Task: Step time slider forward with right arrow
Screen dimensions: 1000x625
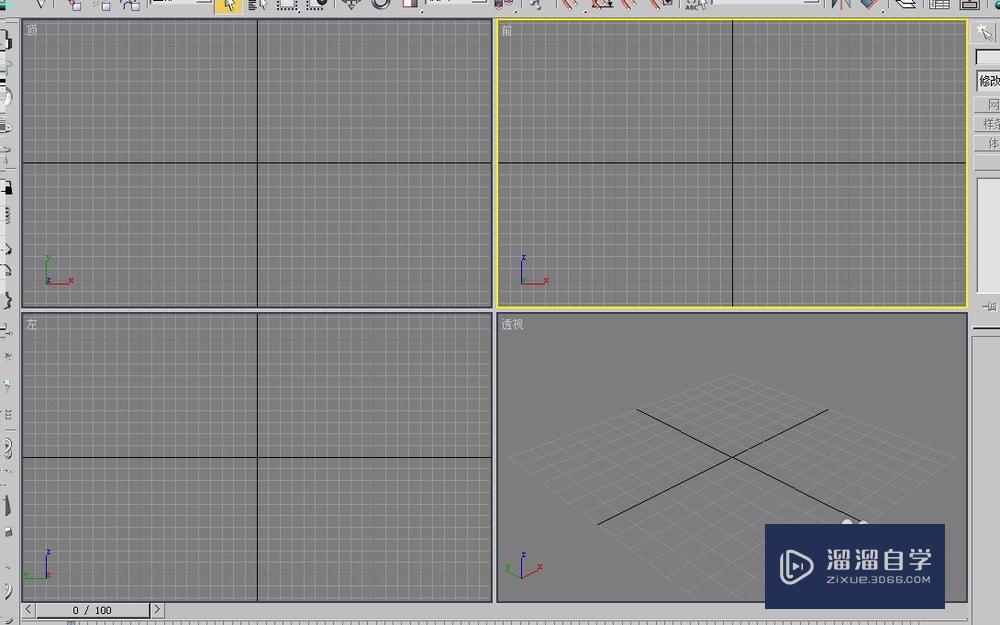Action: pos(157,610)
